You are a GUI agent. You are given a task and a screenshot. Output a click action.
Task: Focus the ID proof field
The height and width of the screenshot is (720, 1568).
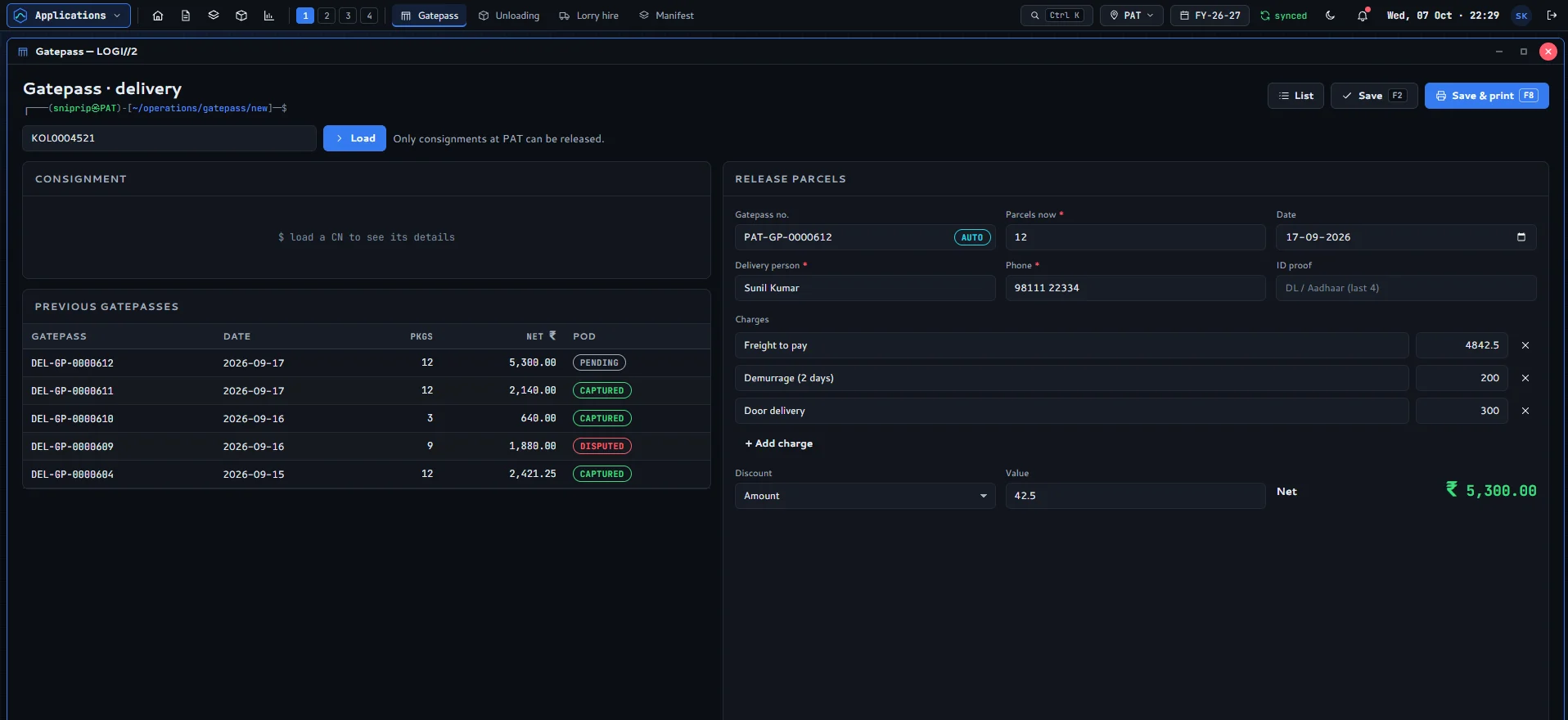pos(1406,288)
